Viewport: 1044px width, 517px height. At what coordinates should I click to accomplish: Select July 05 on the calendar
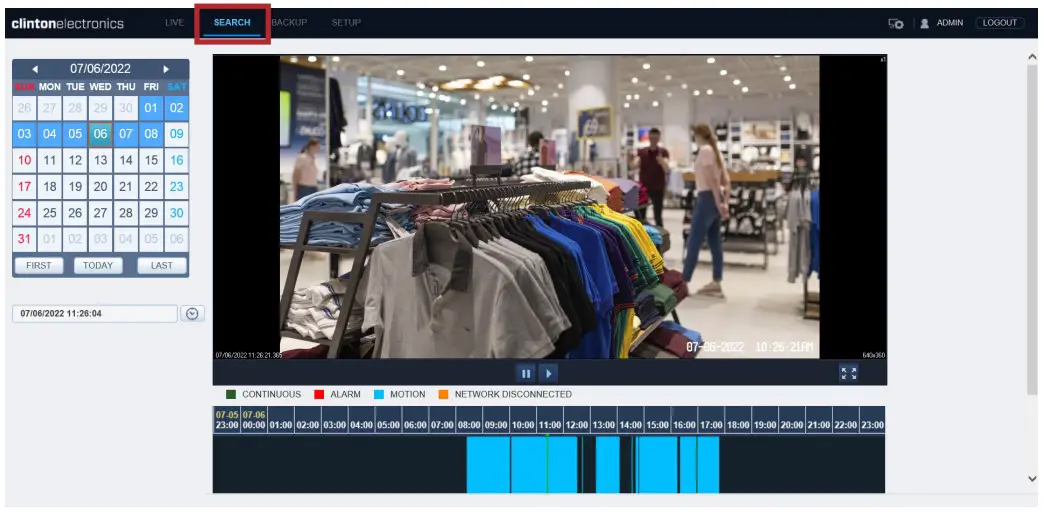click(75, 134)
